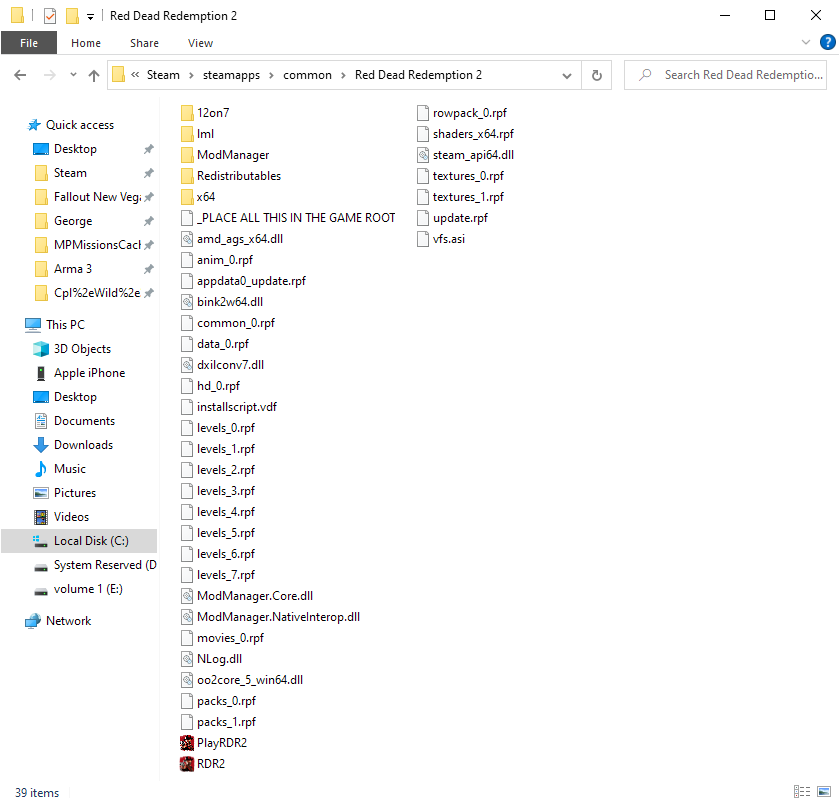Open Customize Quick Access Toolbar dropdown
The image size is (840, 805).
point(90,17)
